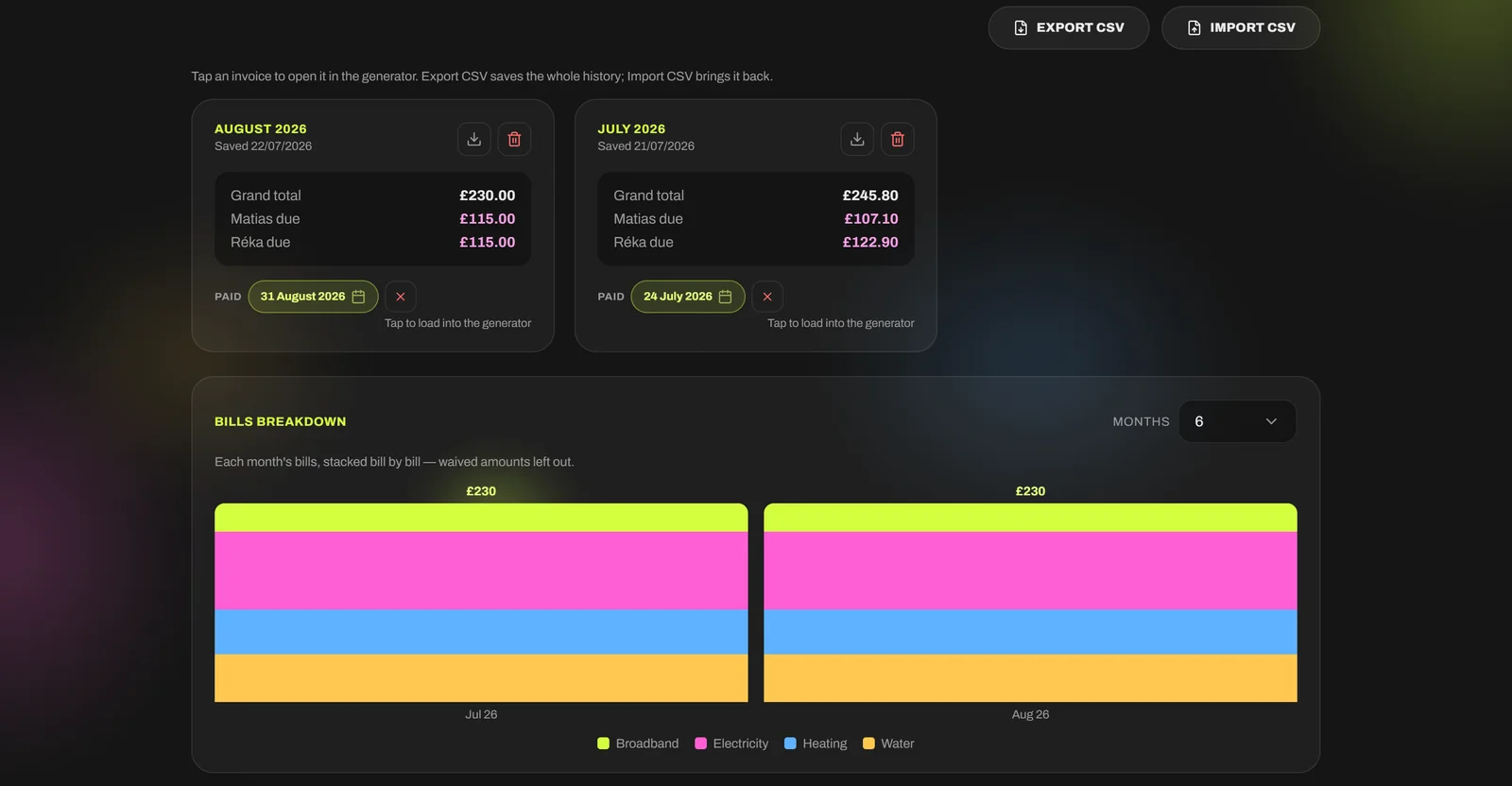Image resolution: width=1512 pixels, height=786 pixels.
Task: Select the Aug 26 Electricity bar segment
Action: point(1030,571)
